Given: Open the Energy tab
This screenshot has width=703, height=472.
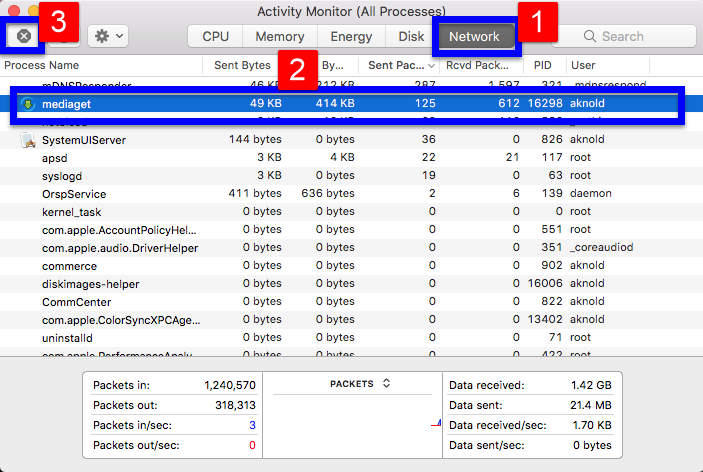Looking at the screenshot, I should click(x=351, y=36).
